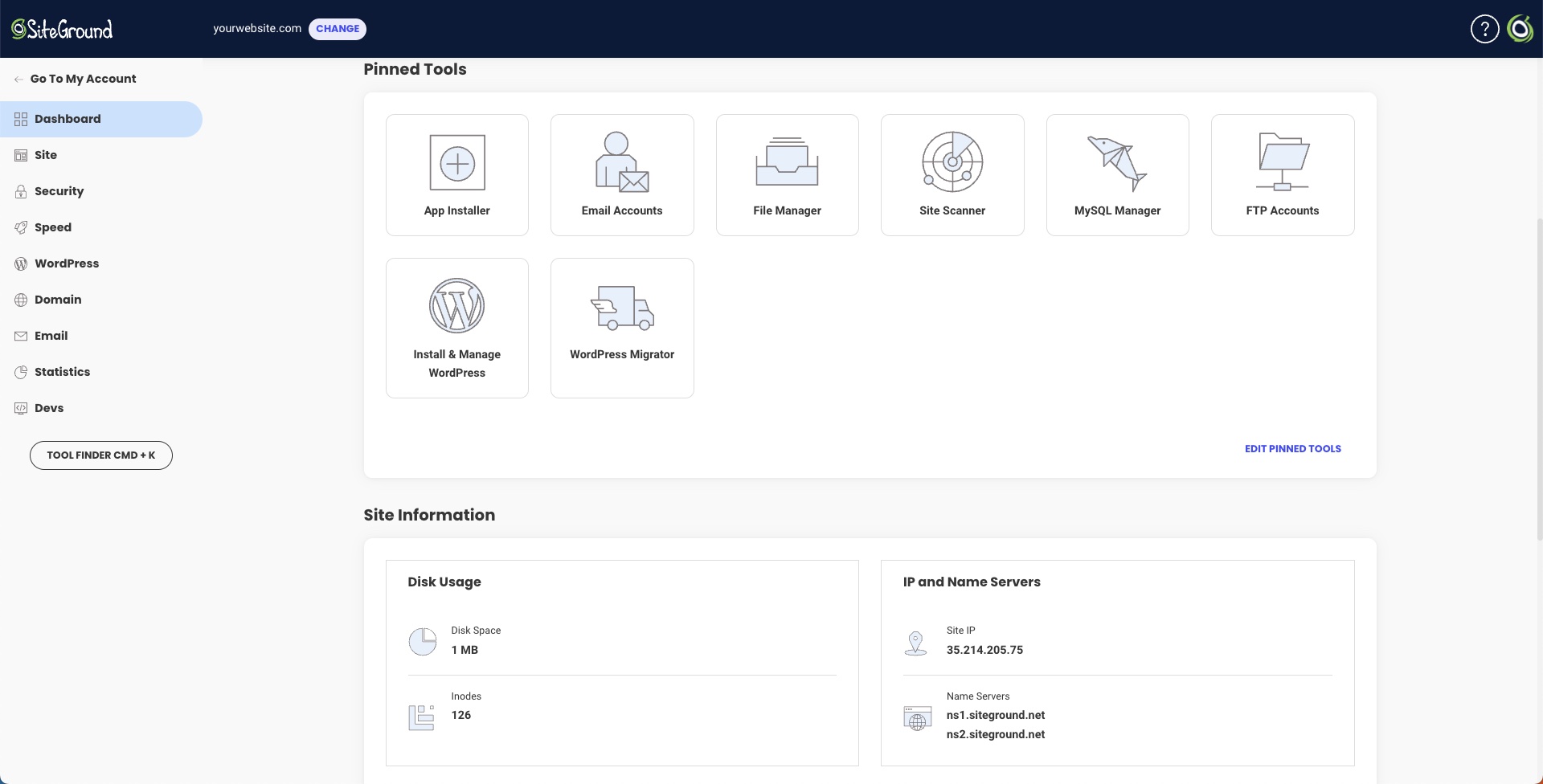Click the yourwebsite.com domain text
The image size is (1543, 784).
click(257, 28)
